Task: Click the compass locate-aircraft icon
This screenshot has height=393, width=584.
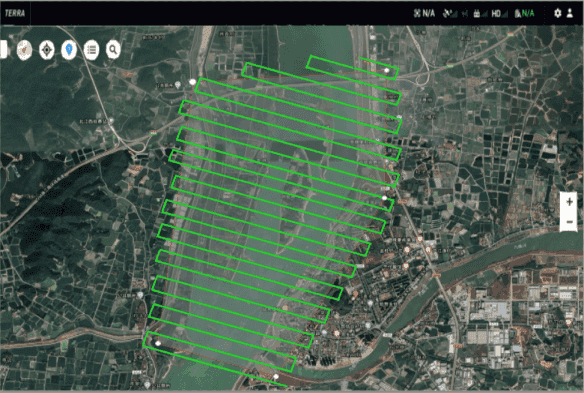Action: pyautogui.click(x=47, y=50)
